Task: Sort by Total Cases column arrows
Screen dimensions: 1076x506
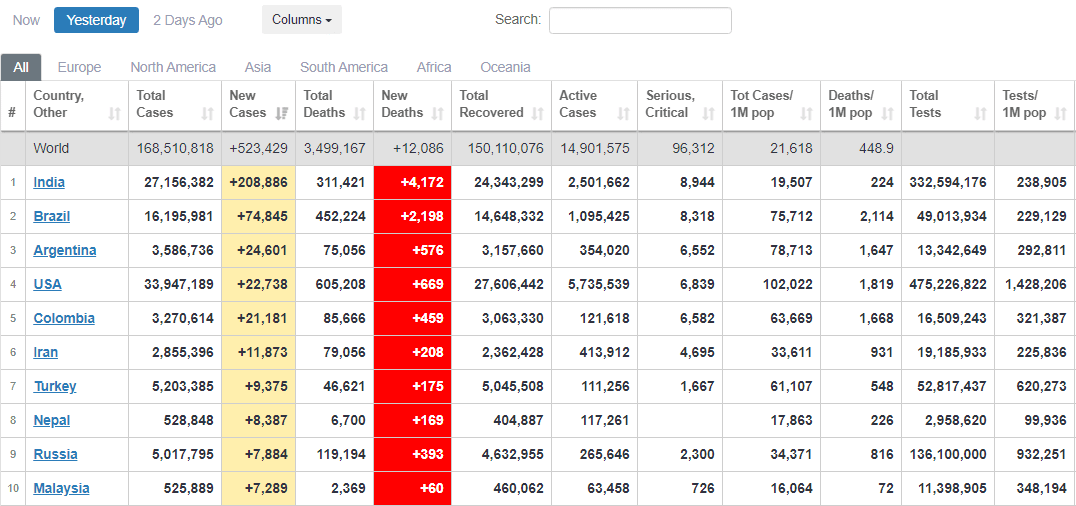Action: click(x=208, y=114)
